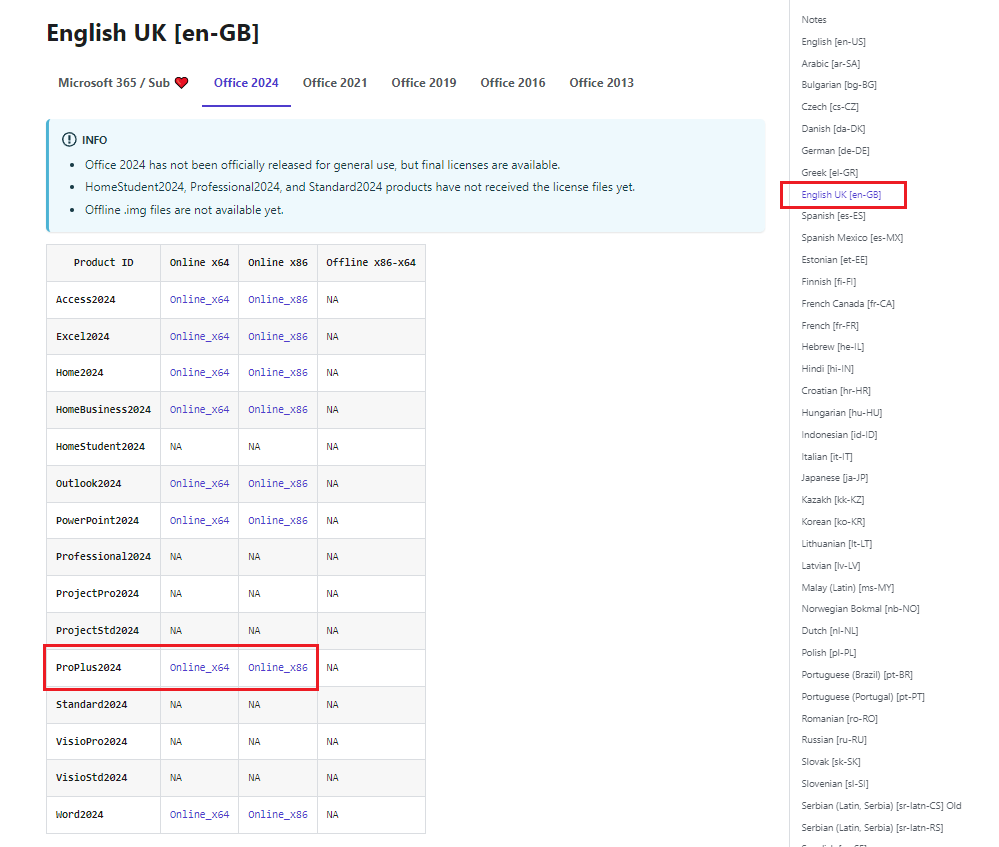Download ProPlus2024 Online_x86 installer
999x847 pixels.
278,667
